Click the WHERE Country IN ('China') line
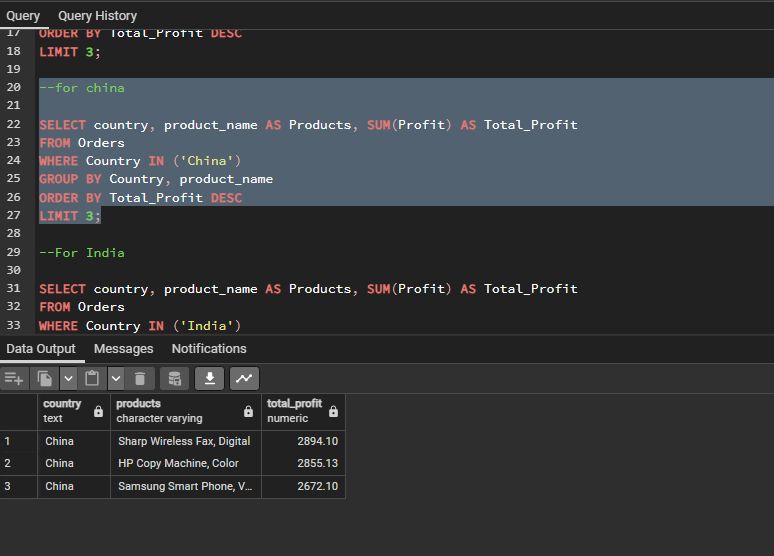The height and width of the screenshot is (556, 774). coord(140,161)
